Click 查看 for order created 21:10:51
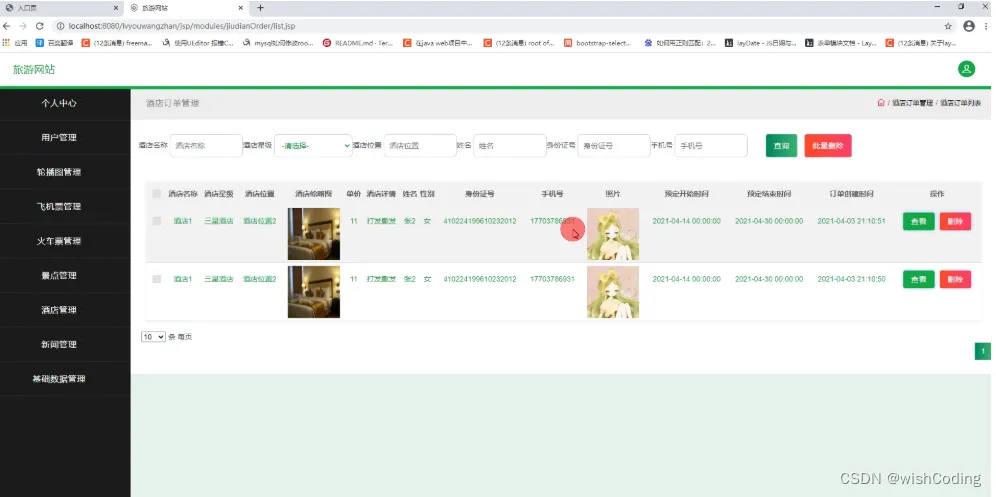The height and width of the screenshot is (497, 996). [x=919, y=221]
